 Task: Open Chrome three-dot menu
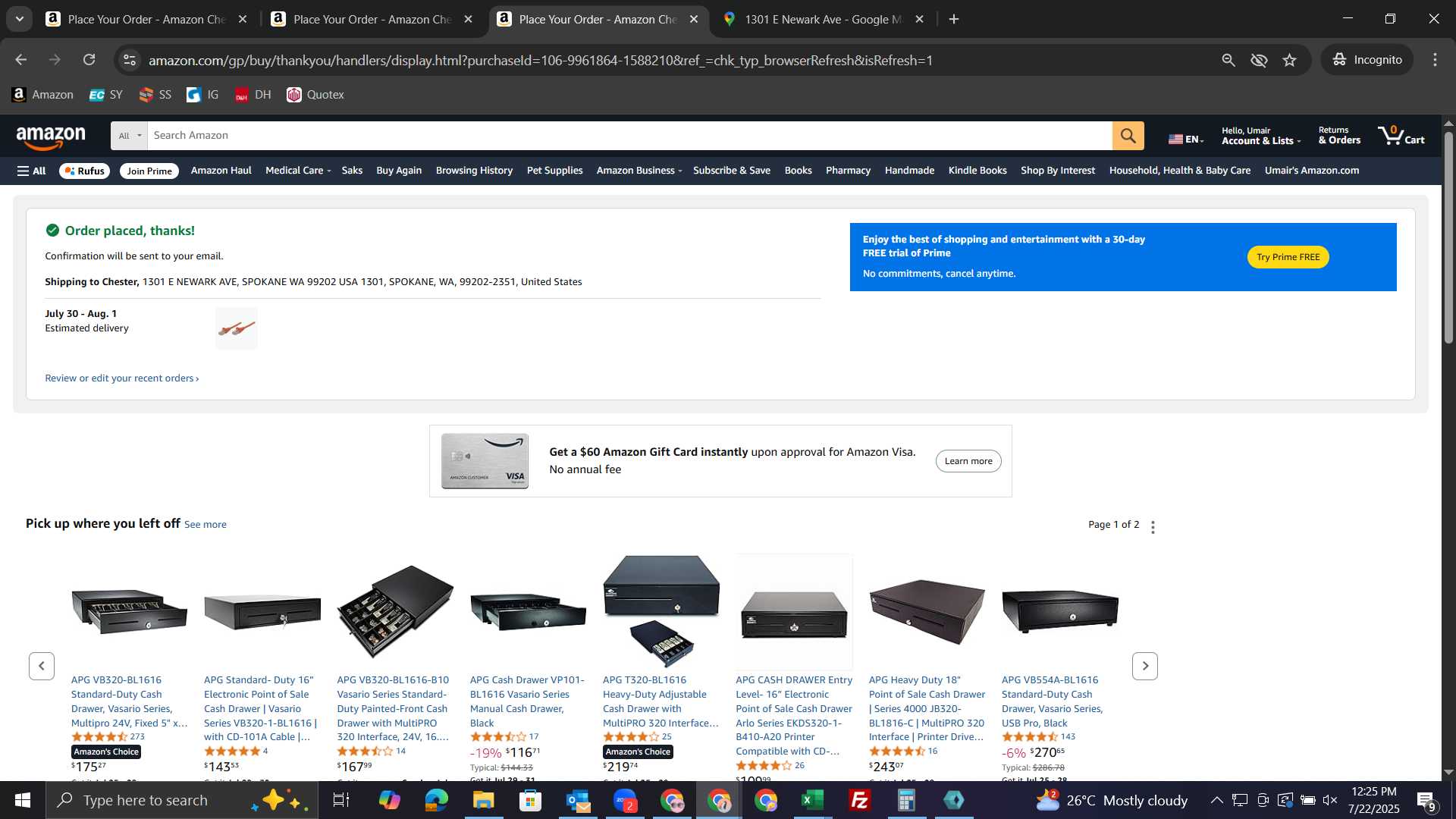[x=1435, y=60]
